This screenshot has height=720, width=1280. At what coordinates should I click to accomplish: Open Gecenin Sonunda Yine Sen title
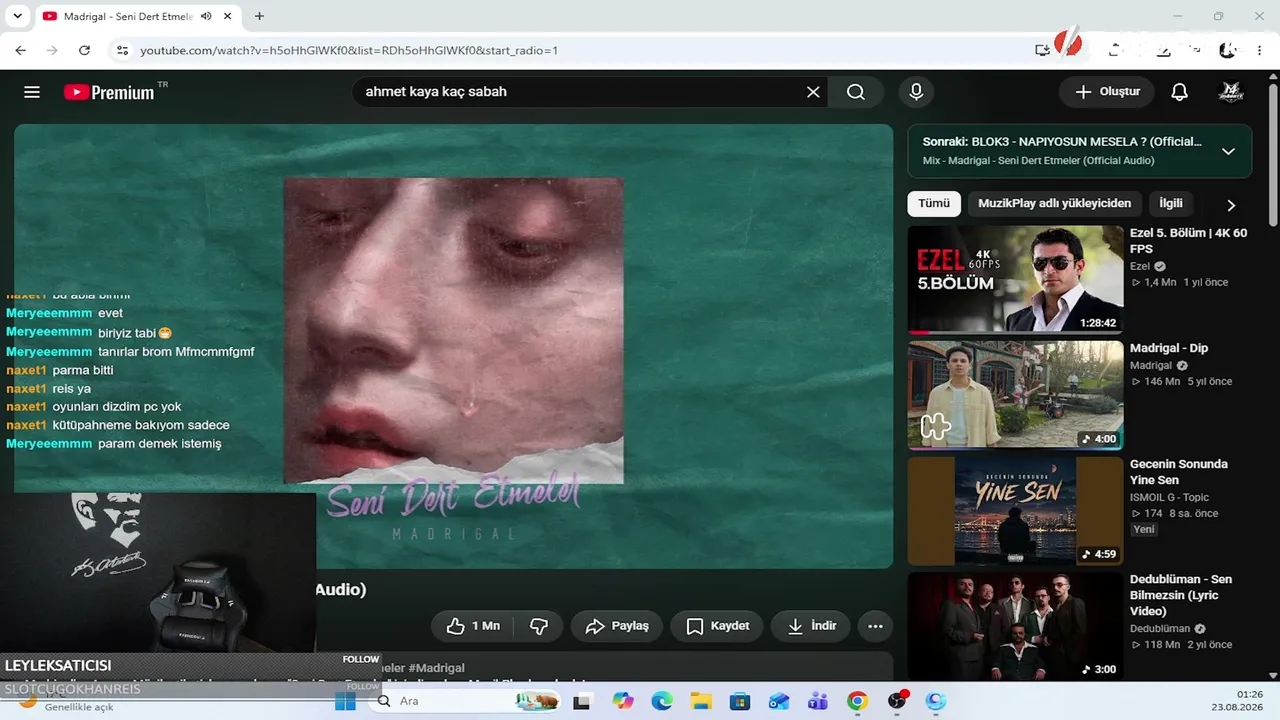click(1179, 472)
